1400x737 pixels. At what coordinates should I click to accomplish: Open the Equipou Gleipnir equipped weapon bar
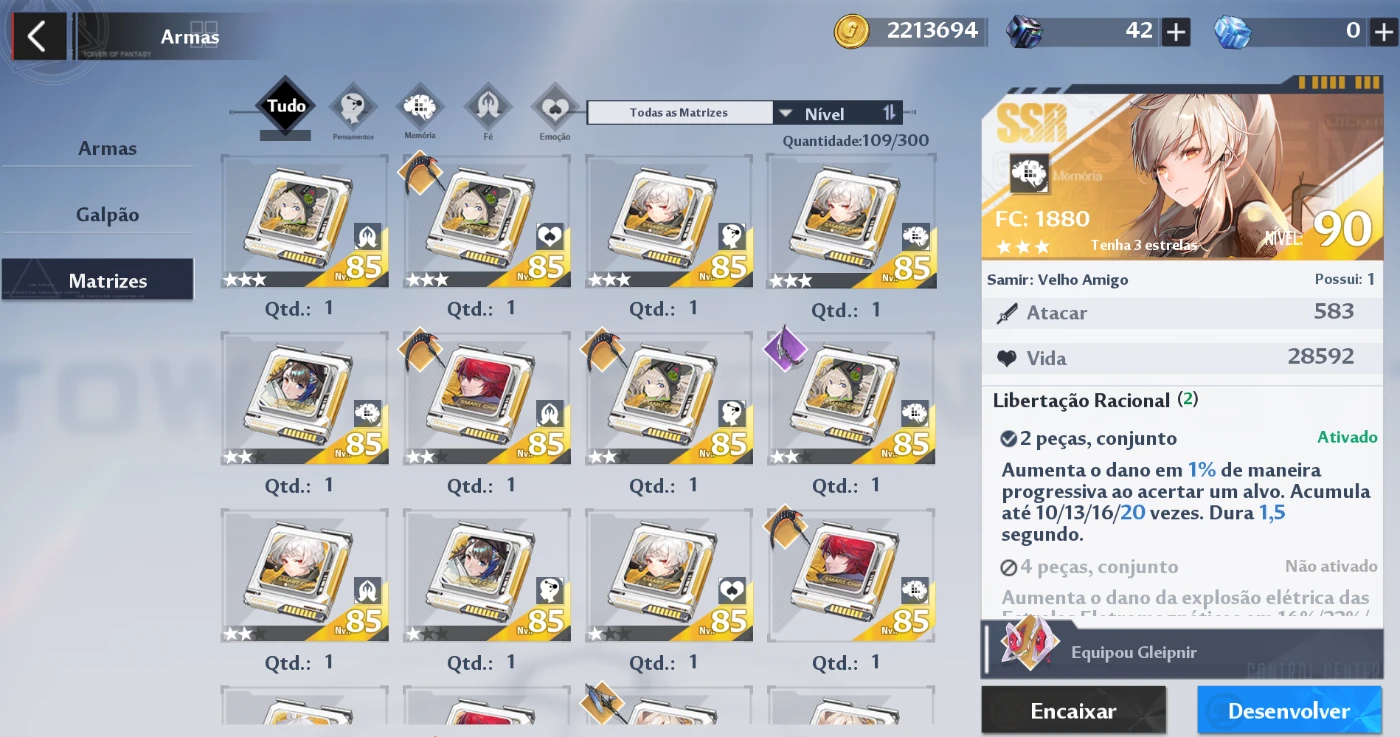pos(1182,651)
